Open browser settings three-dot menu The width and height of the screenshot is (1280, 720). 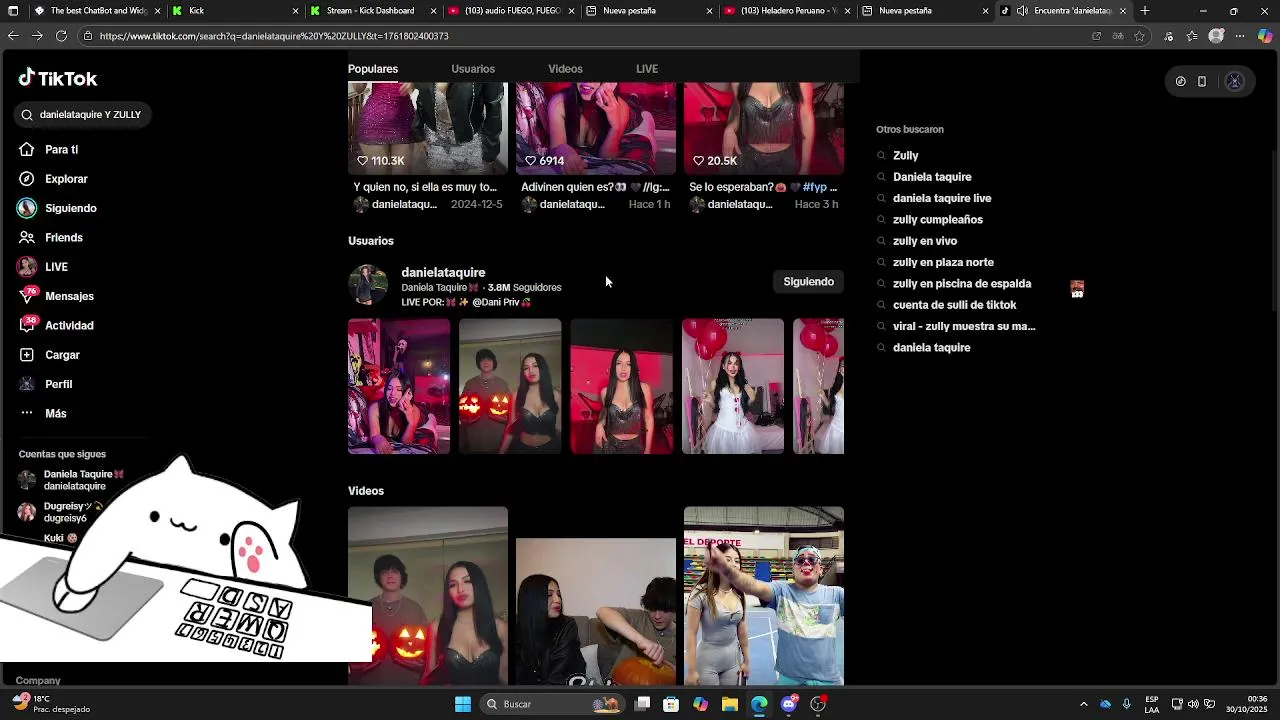click(x=1239, y=36)
